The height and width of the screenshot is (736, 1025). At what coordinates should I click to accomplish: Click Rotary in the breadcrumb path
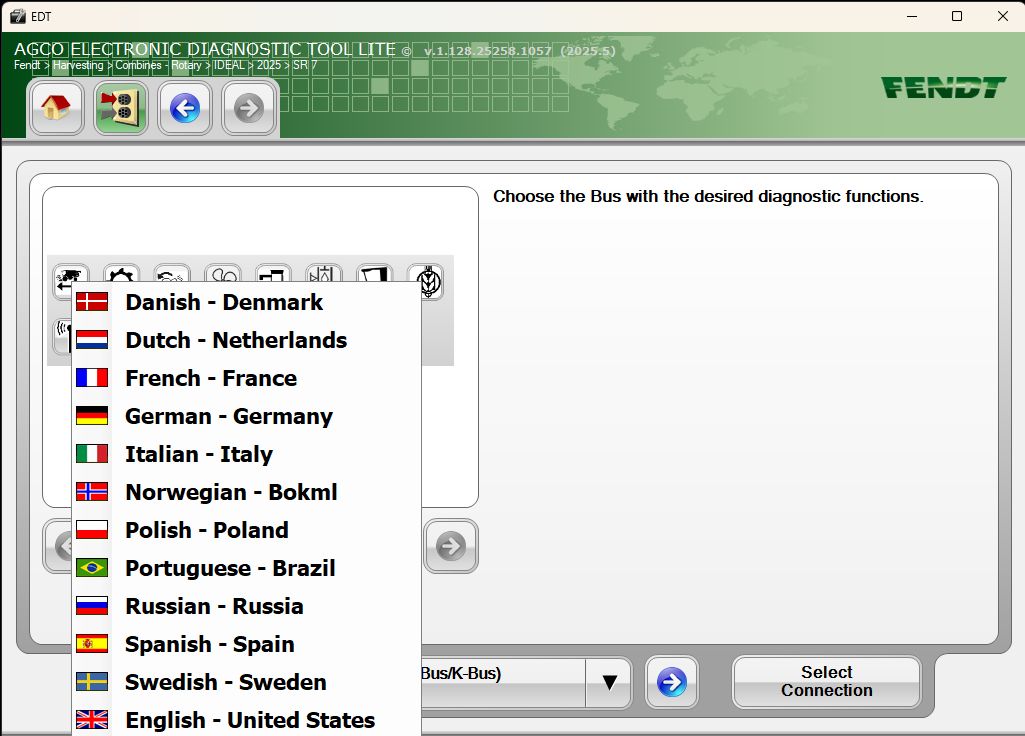pos(186,65)
